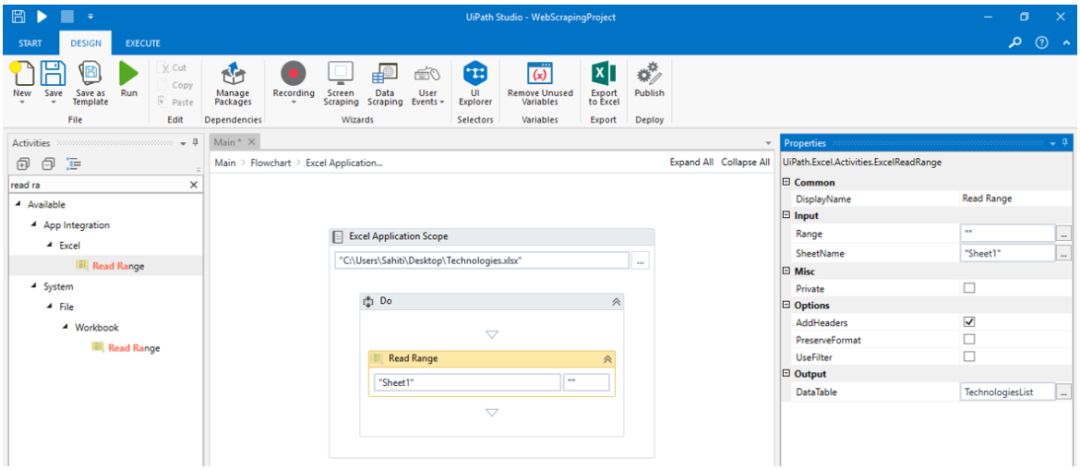
Task: Click the search magnifier in title area
Action: (x=1015, y=43)
